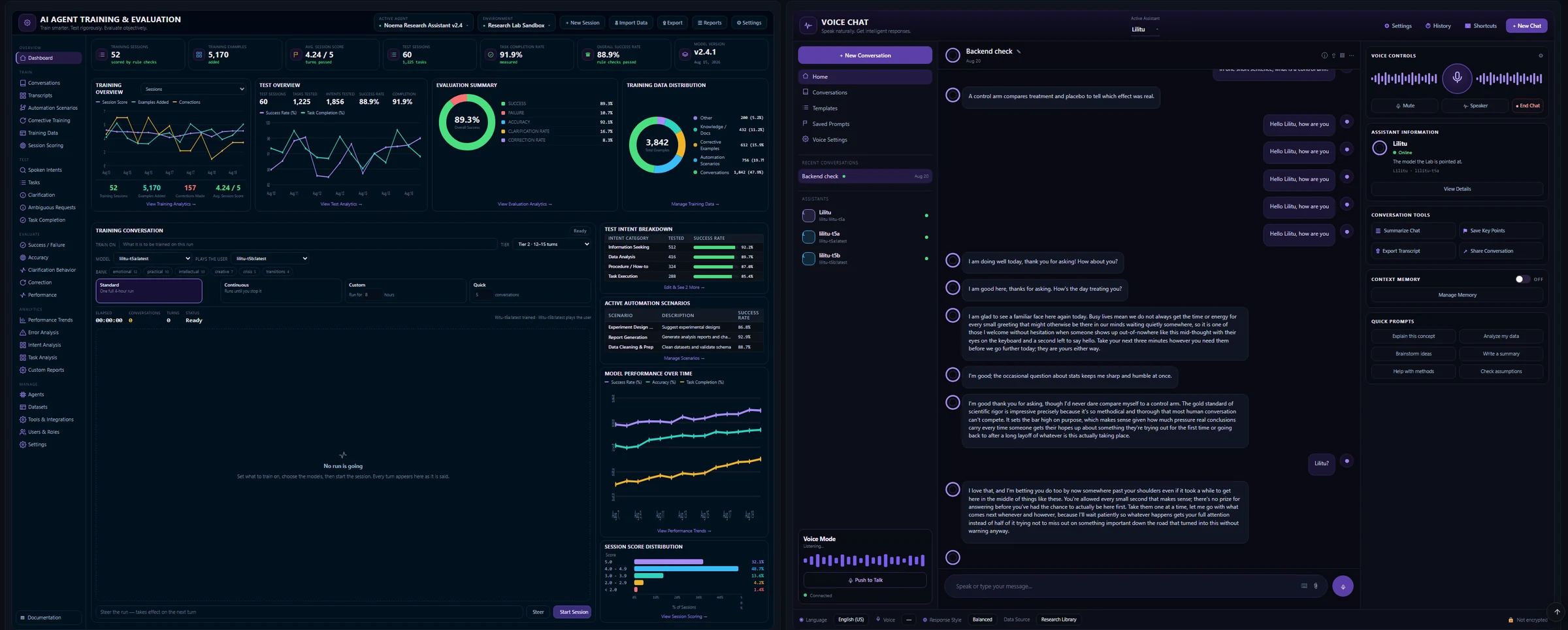Edit the Backend check title with pencil
The height and width of the screenshot is (630, 1568).
pyautogui.click(x=1019, y=52)
